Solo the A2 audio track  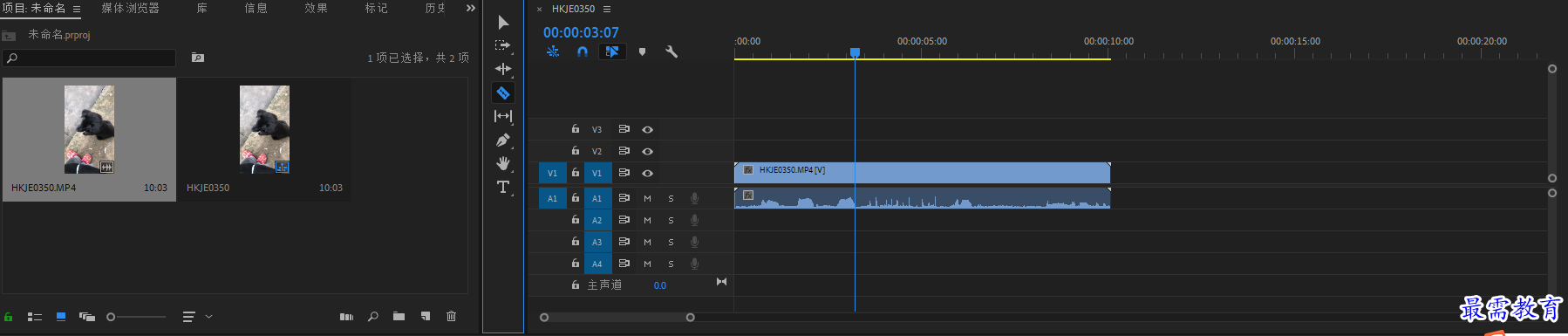pos(671,220)
